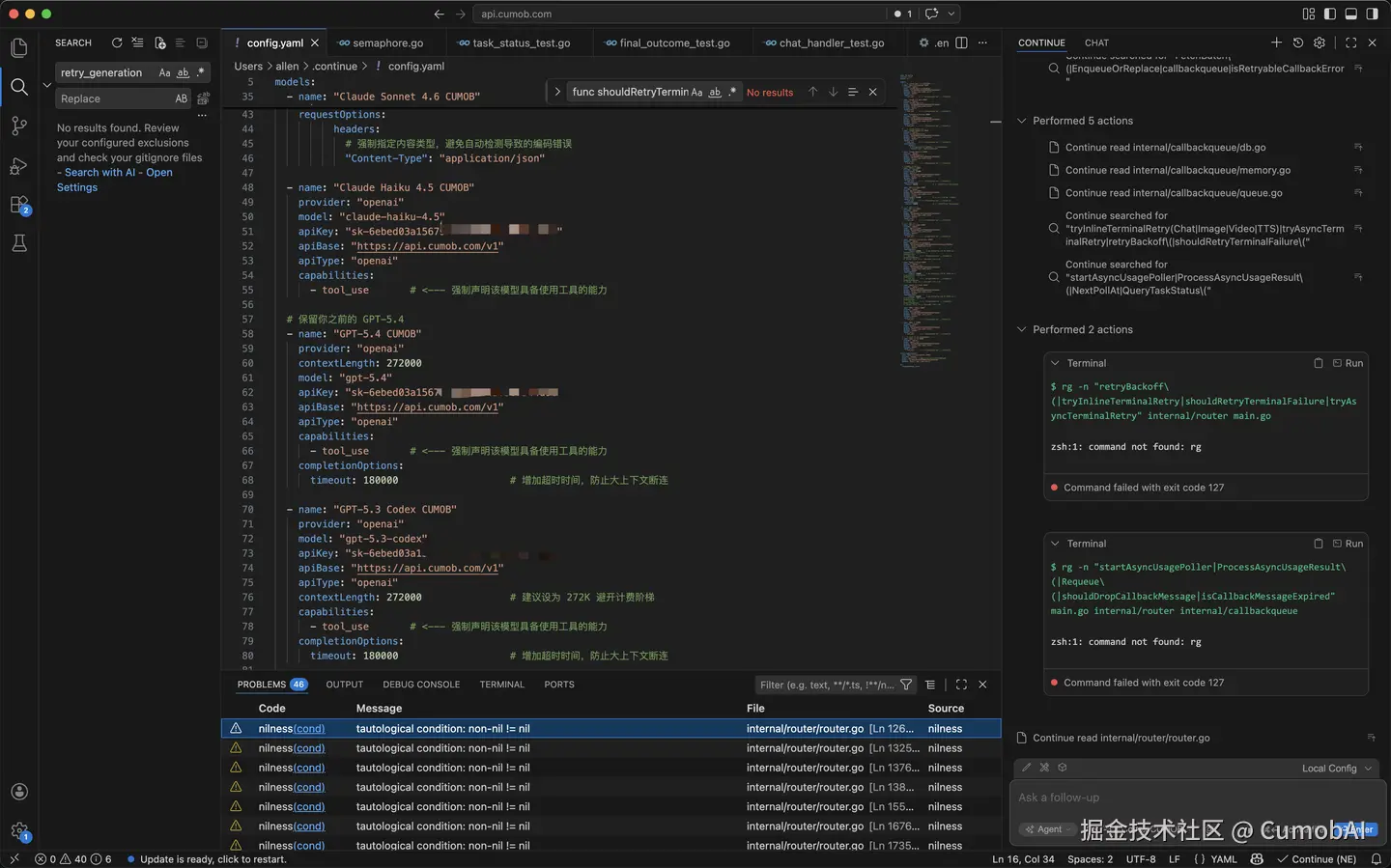Refresh search results in Search panel

(117, 42)
